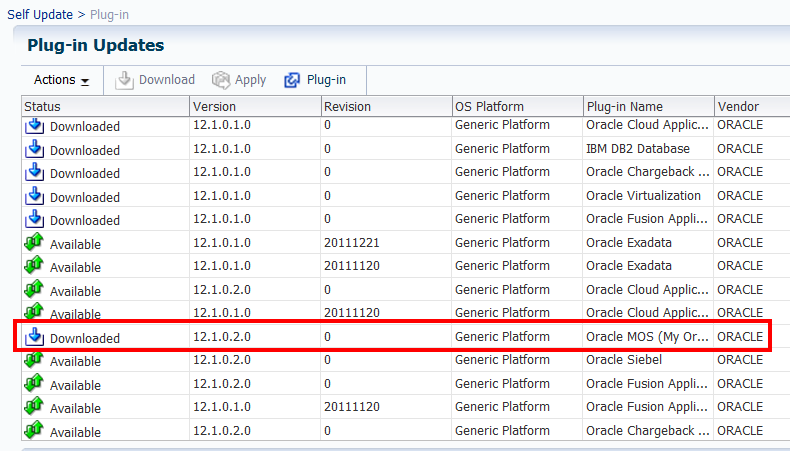Click Available icon for Oracle Fusion Appli... version 12.1.0.2.0
This screenshot has width=790, height=451.
pos(34,384)
